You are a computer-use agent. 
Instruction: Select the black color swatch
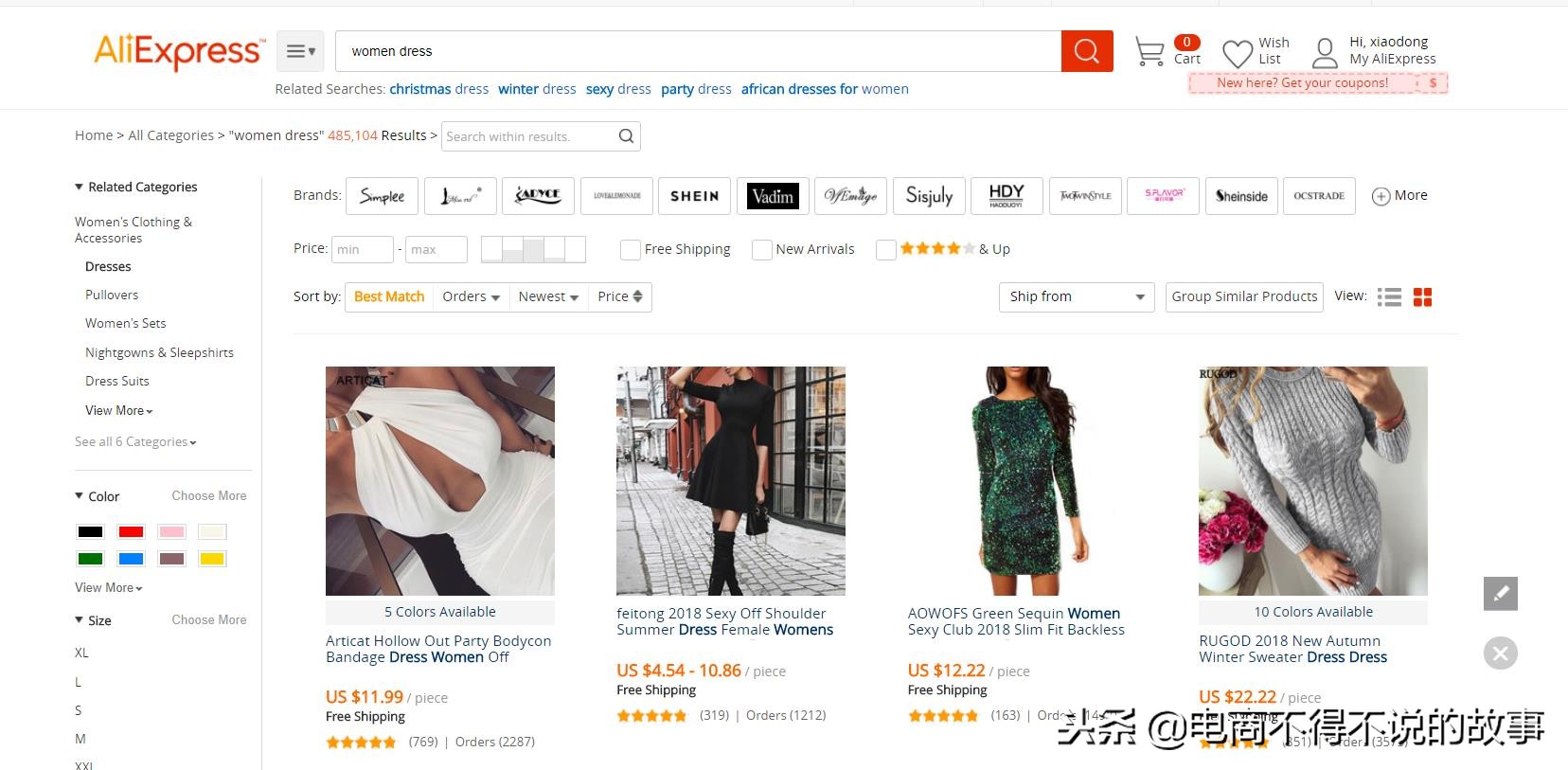point(90,531)
